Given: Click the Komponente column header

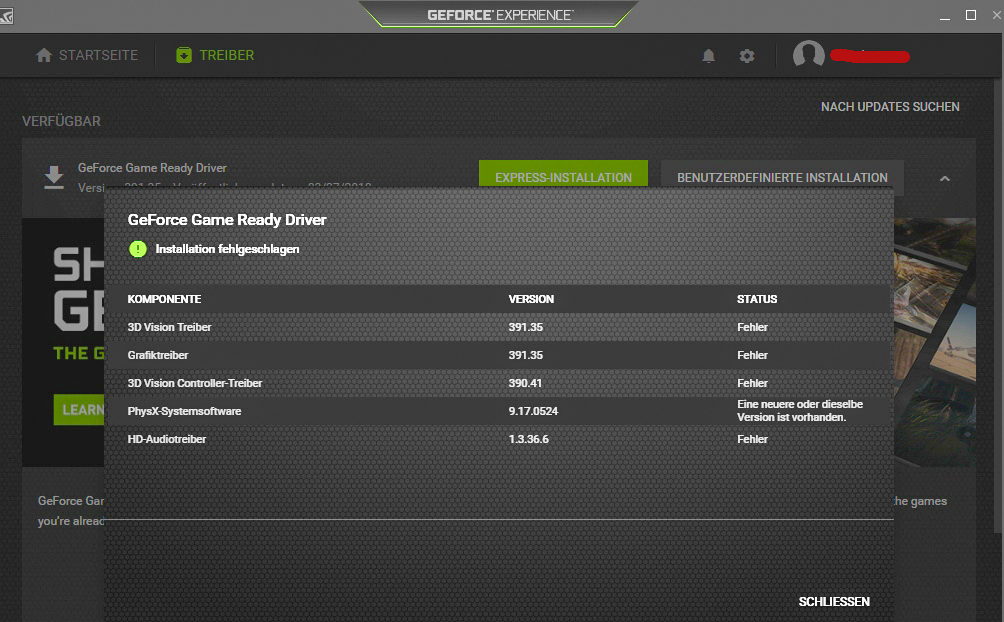Looking at the screenshot, I should (x=164, y=299).
